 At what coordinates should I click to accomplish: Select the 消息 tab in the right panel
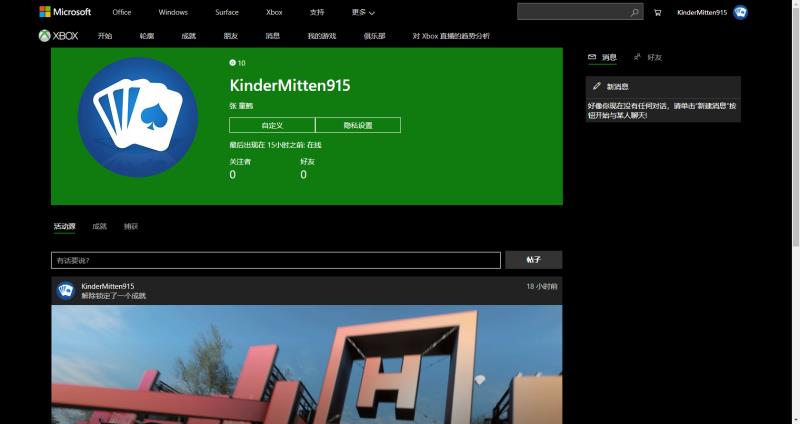coord(602,57)
